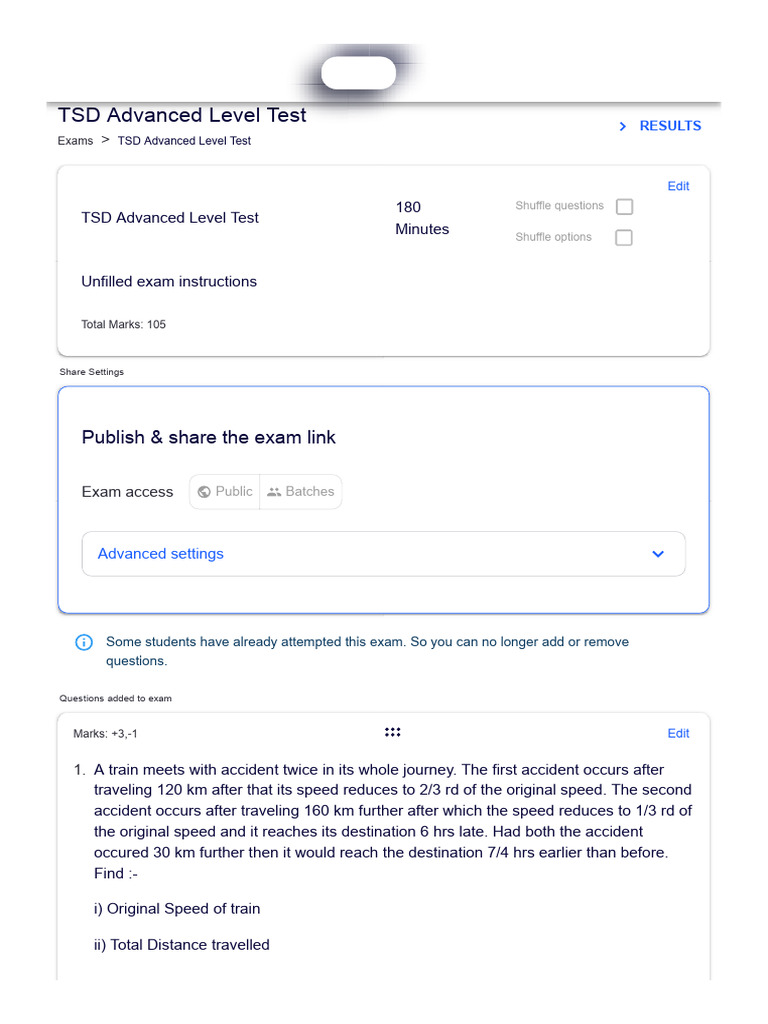Edit the exam details card

tap(678, 186)
